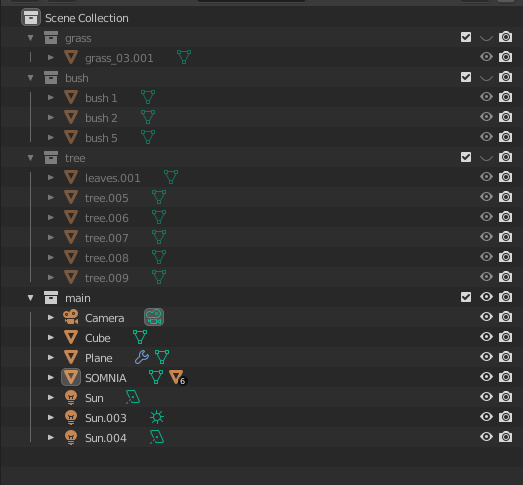Hide the Camera object with eye icon
This screenshot has height=485, width=523.
[x=486, y=317]
